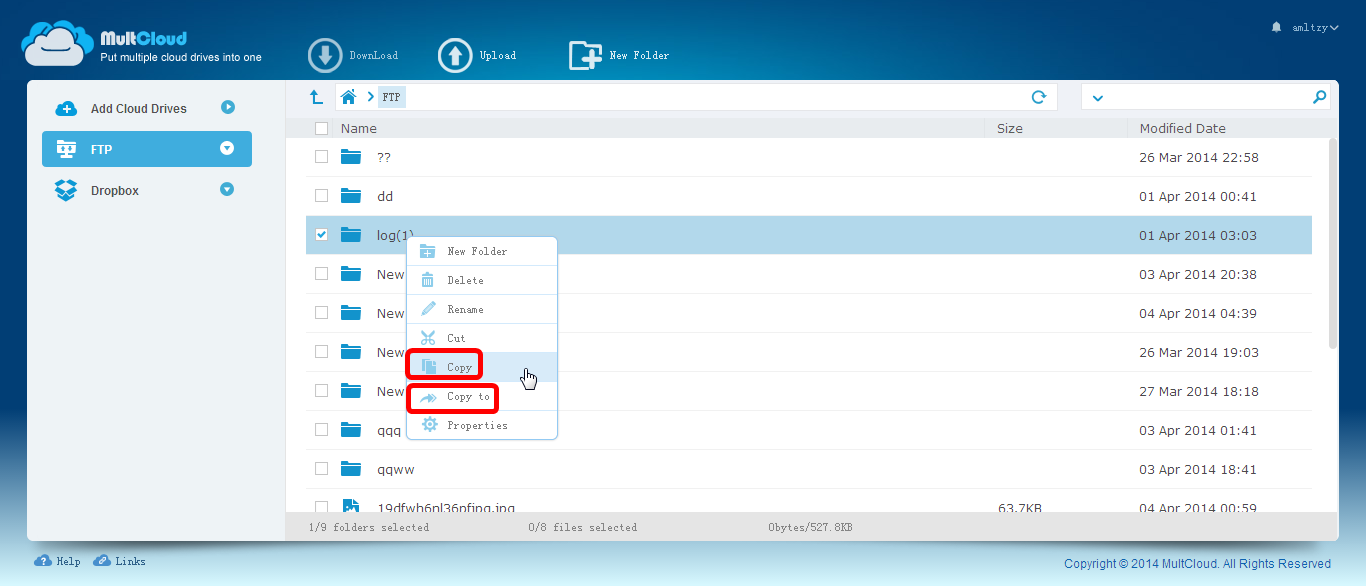Click the Add Cloud Drives cloud icon
This screenshot has height=586, width=1366.
[66, 108]
